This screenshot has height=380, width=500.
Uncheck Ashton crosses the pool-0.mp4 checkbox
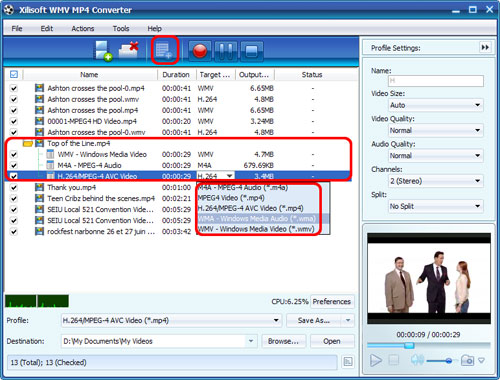(14, 88)
